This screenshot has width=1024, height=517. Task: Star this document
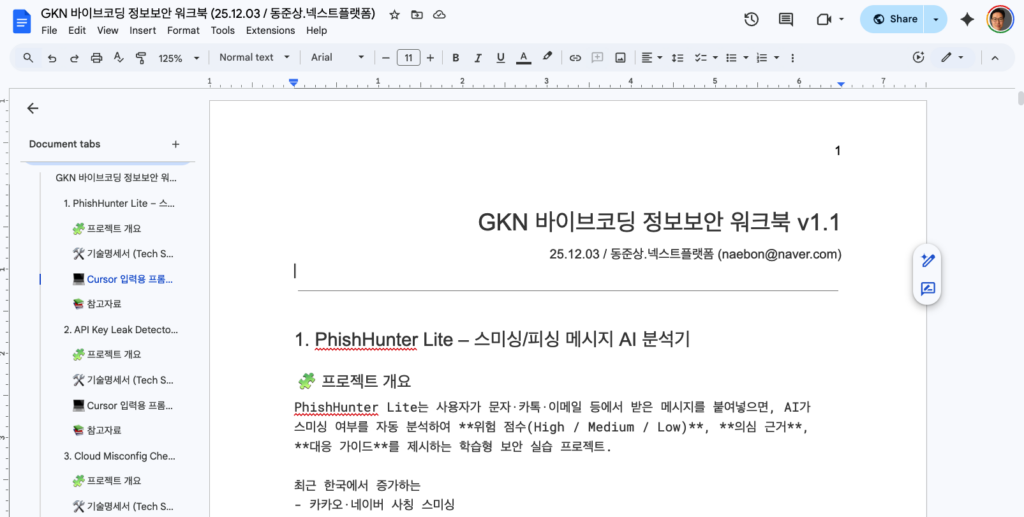tap(394, 15)
